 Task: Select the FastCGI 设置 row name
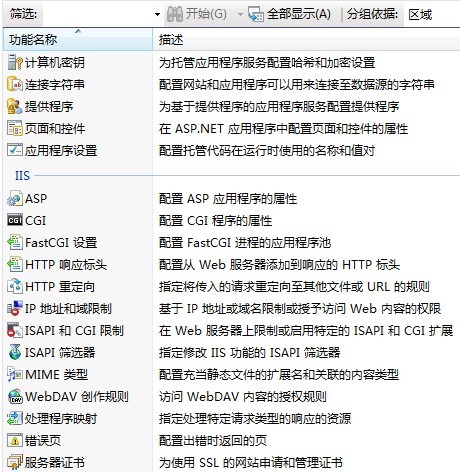[x=61, y=243]
